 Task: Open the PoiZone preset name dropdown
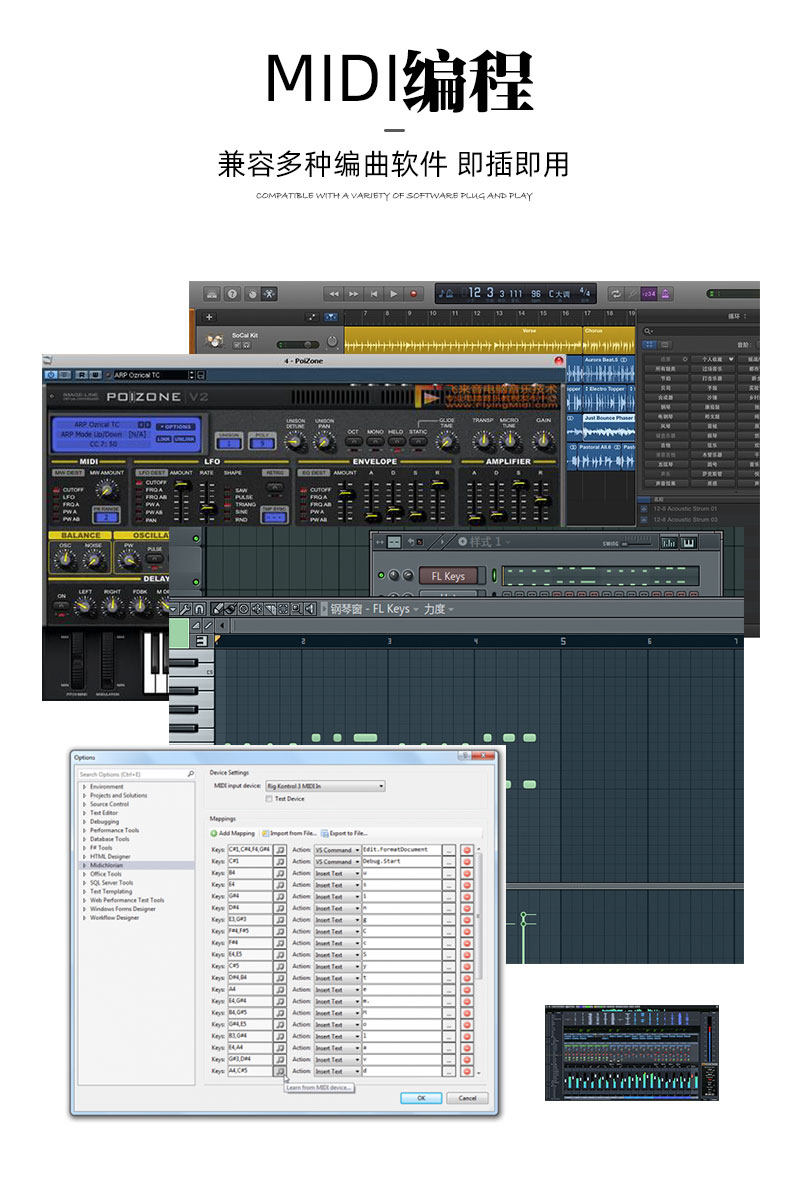point(154,374)
